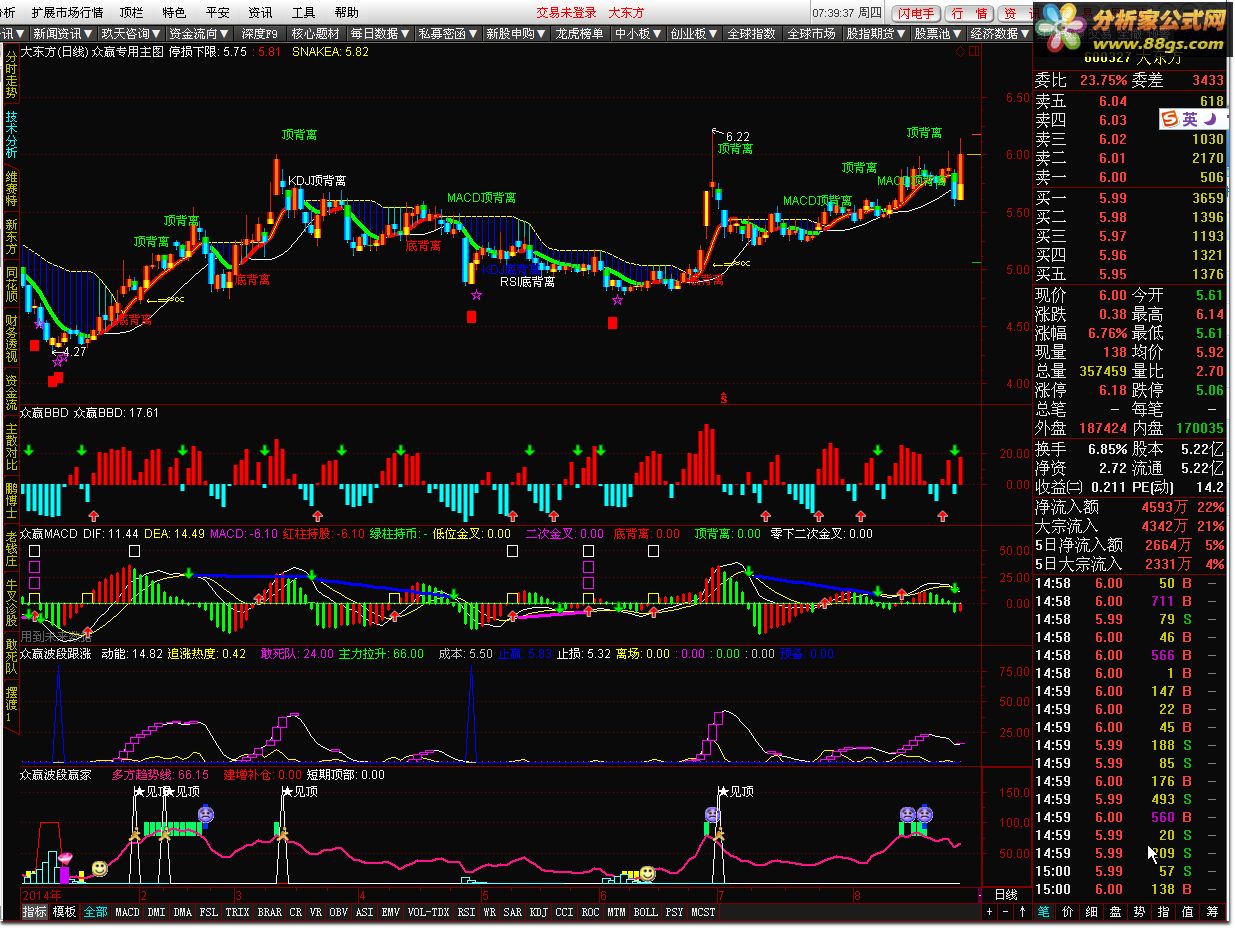Open the 顶栏 menu
Screen dimensions: 1235x928
131,12
